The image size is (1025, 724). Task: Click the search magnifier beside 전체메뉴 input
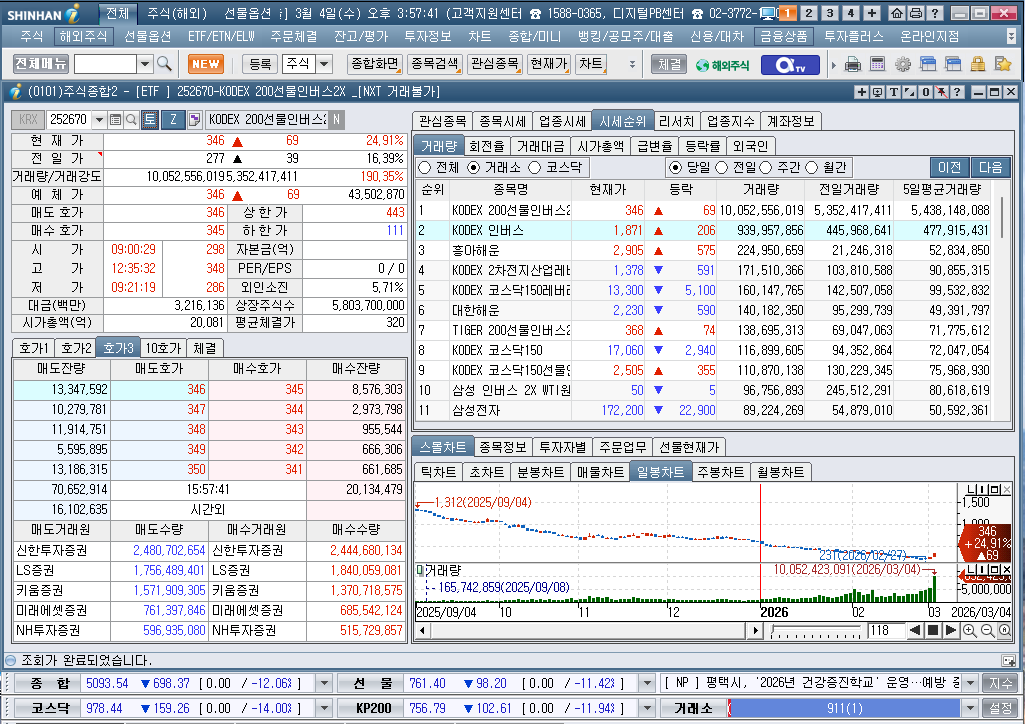pos(164,63)
